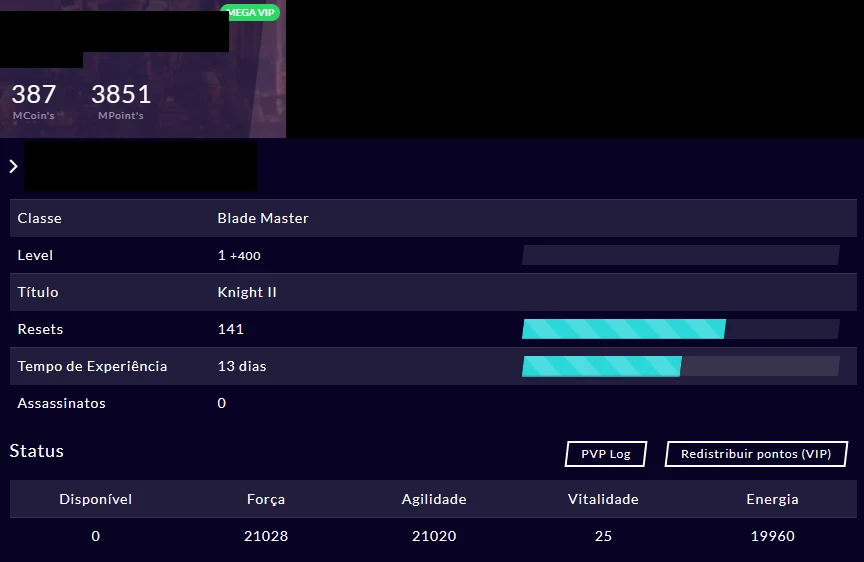Click the Disponível column header

pyautogui.click(x=95, y=499)
